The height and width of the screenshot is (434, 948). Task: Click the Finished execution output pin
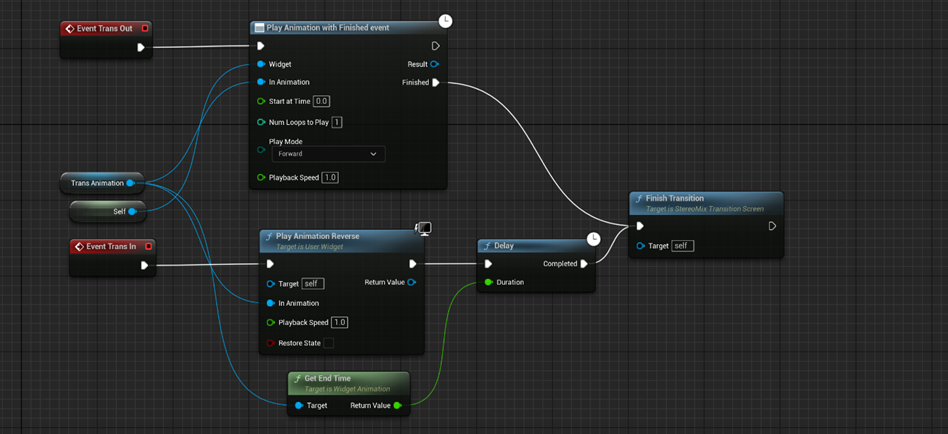435,83
